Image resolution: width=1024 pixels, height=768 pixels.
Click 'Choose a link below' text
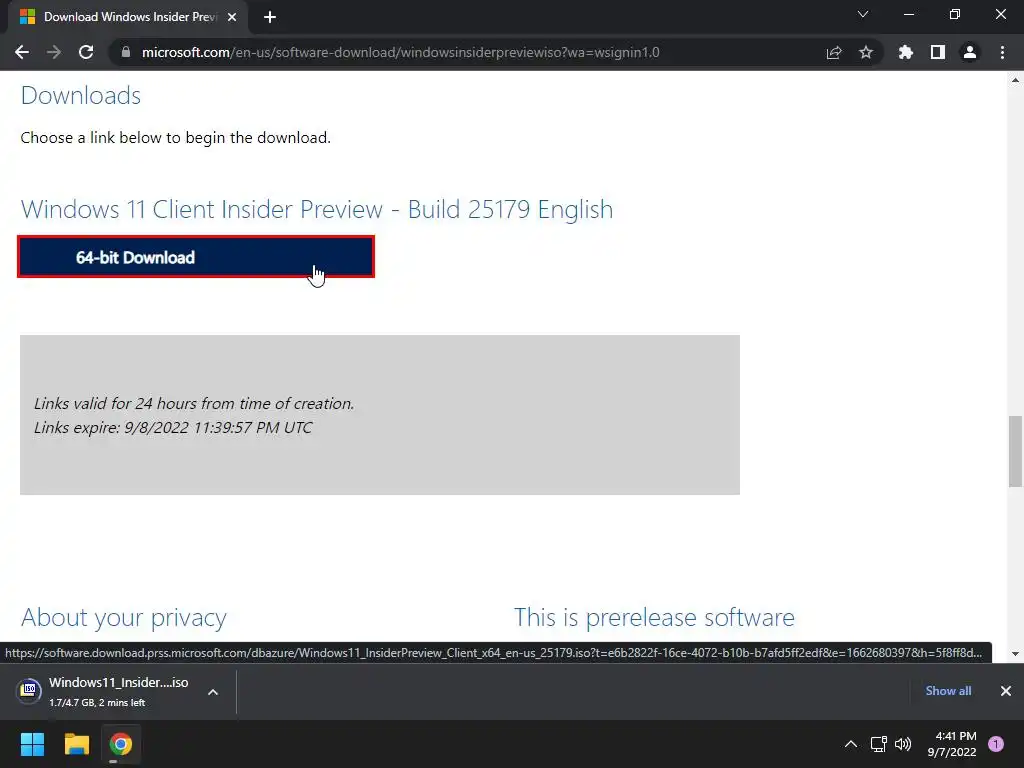click(176, 138)
